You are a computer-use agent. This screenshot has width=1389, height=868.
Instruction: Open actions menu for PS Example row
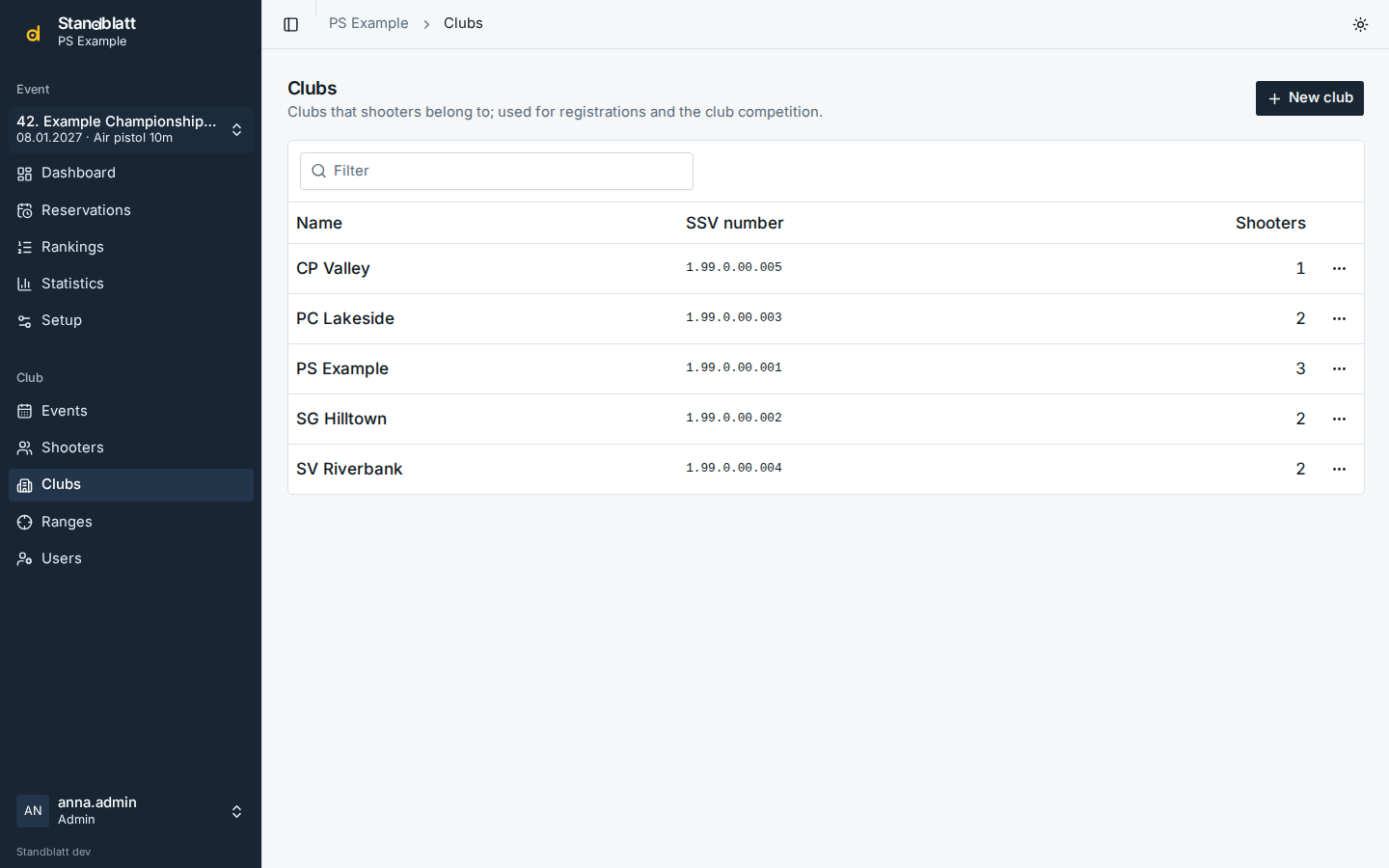[x=1339, y=369]
